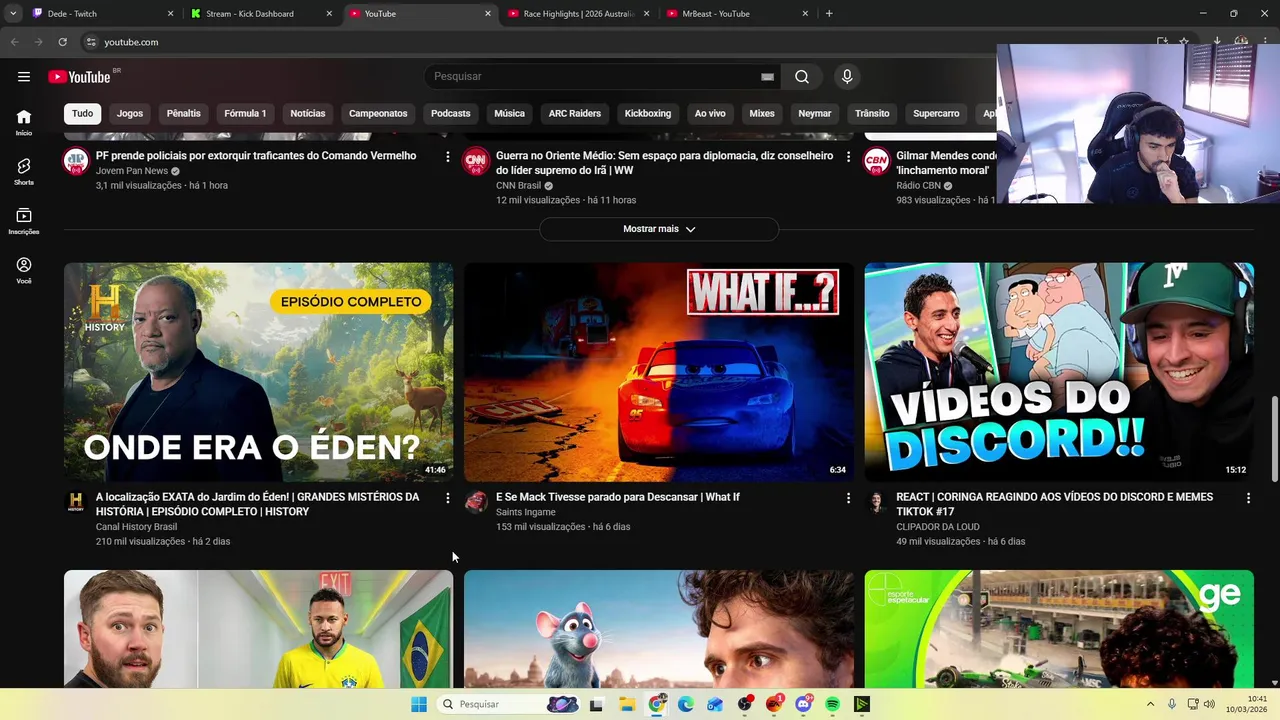This screenshot has width=1280, height=720.
Task: Select the Supercarro chip
Action: [x=936, y=114]
